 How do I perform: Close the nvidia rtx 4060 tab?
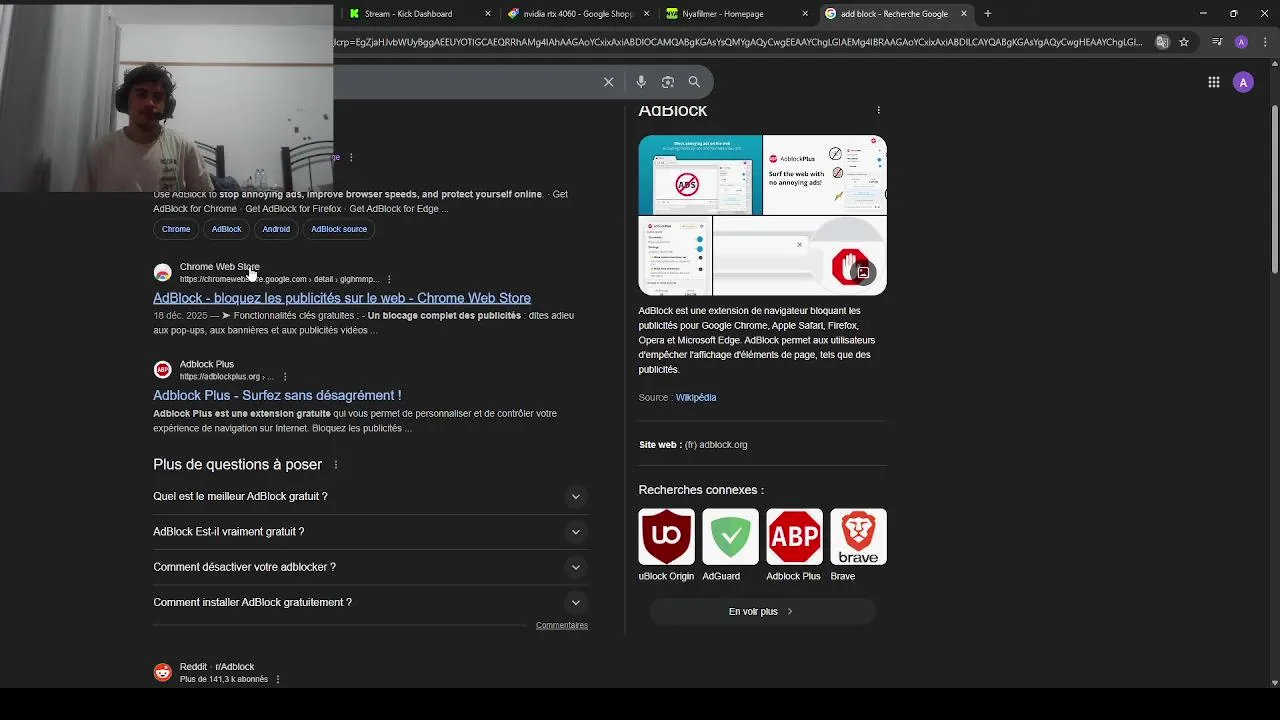(x=646, y=14)
